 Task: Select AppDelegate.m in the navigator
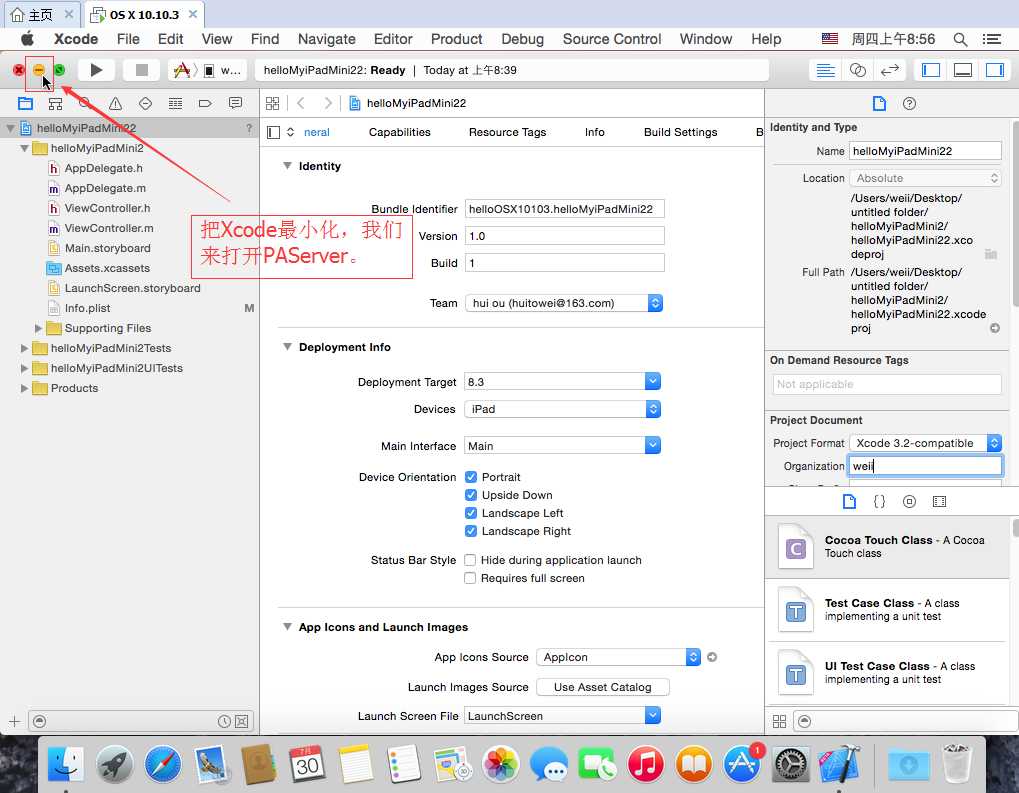pos(105,188)
